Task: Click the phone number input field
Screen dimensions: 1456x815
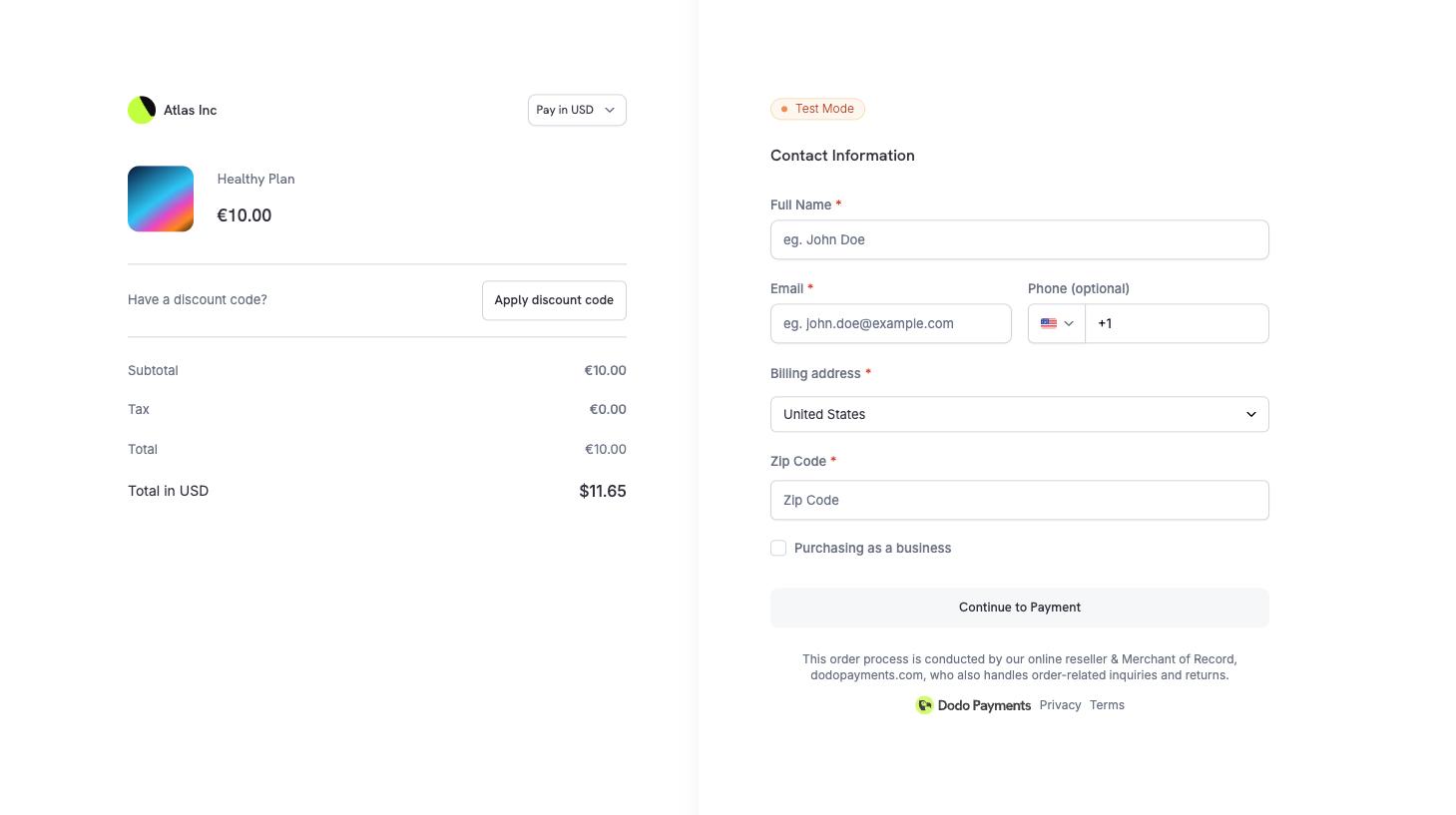Action: coord(1178,322)
